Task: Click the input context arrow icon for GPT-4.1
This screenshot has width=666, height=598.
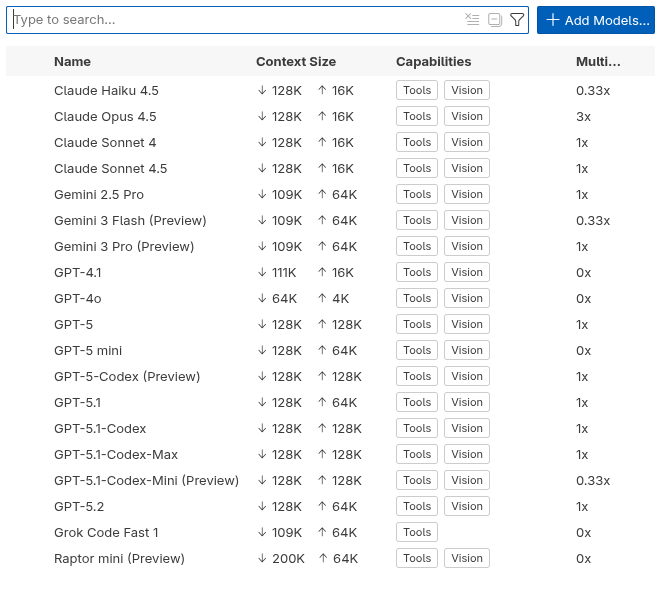Action: (263, 272)
